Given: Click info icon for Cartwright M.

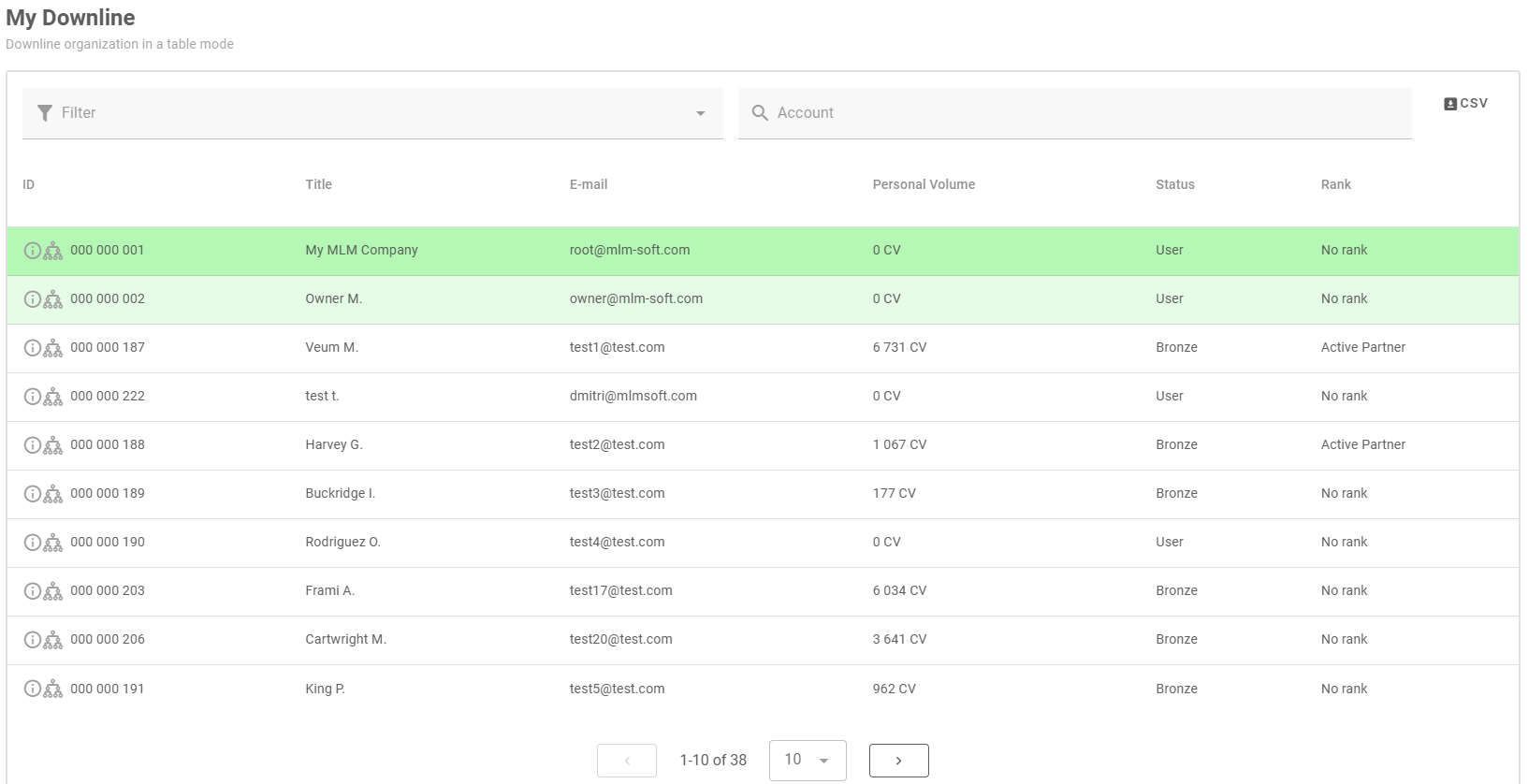Looking at the screenshot, I should 32,640.
